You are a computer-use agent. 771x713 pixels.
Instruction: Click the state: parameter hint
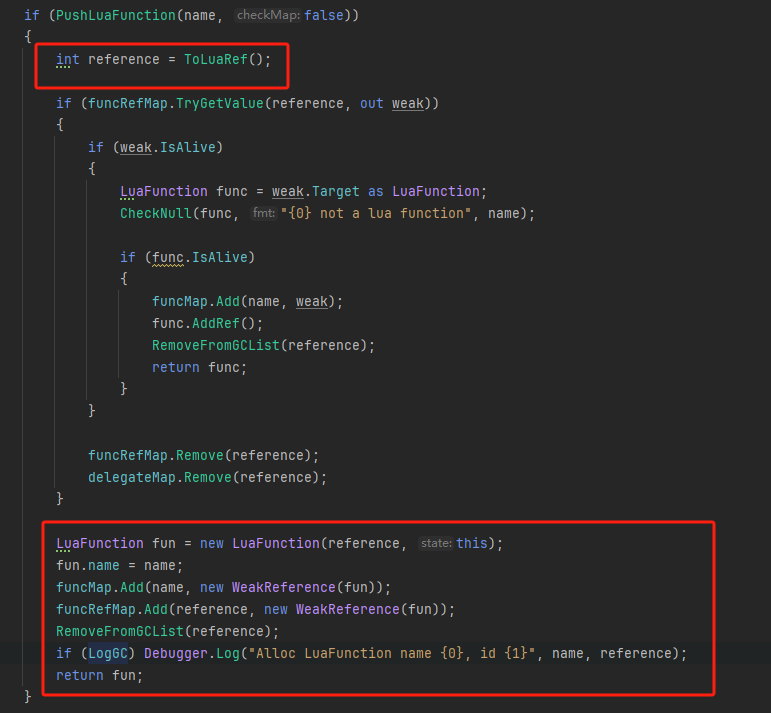(436, 543)
